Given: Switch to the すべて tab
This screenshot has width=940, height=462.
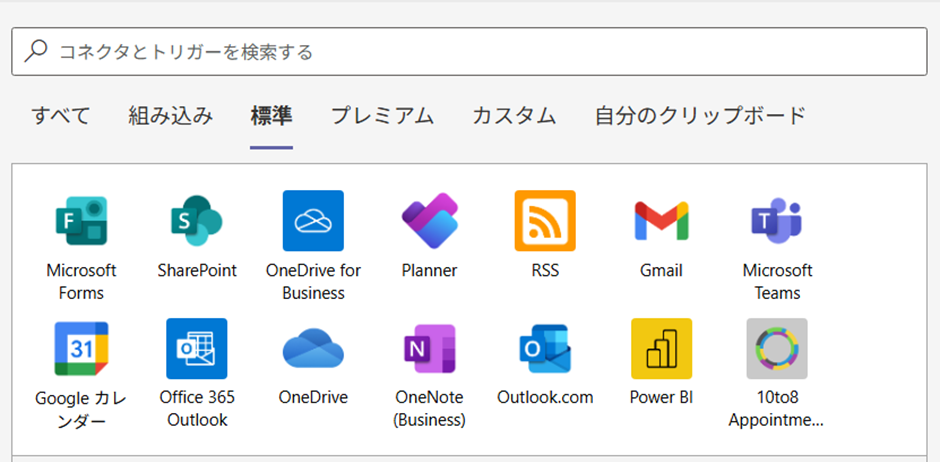Looking at the screenshot, I should (x=61, y=116).
